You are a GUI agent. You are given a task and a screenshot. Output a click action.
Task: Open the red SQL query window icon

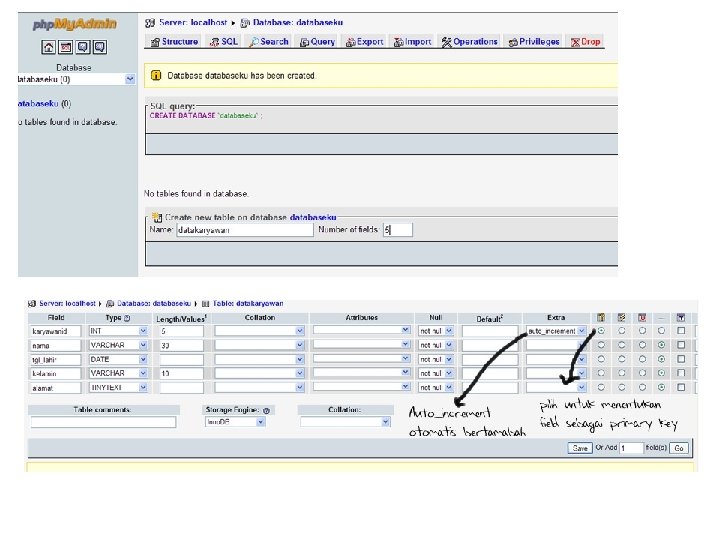pyautogui.click(x=66, y=47)
